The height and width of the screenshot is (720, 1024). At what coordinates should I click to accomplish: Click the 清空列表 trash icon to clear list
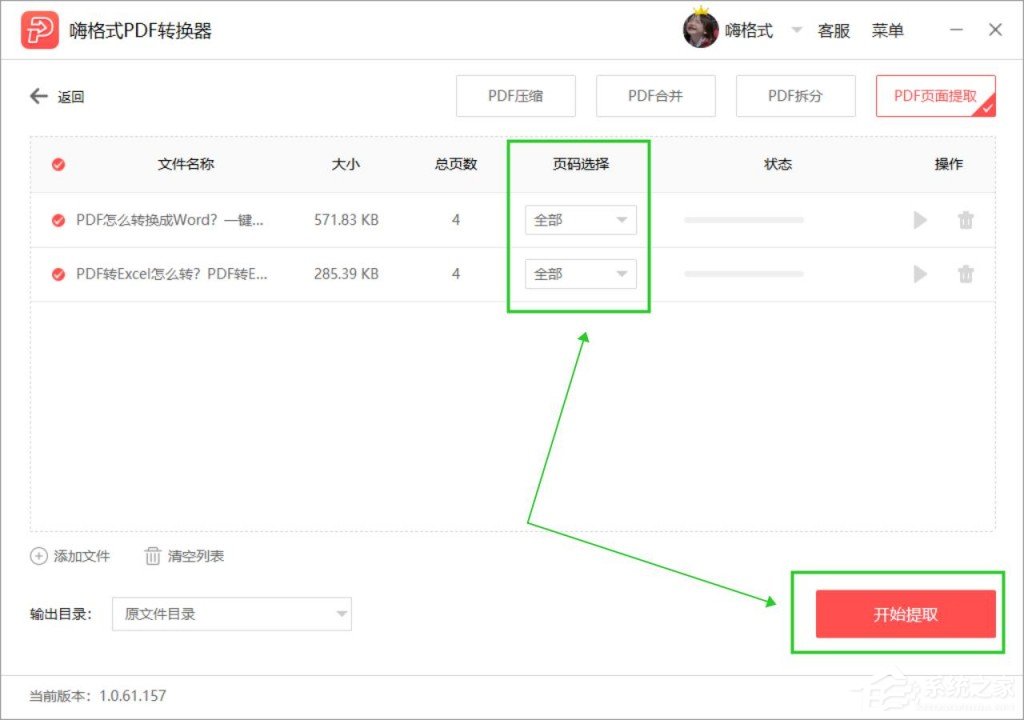153,556
